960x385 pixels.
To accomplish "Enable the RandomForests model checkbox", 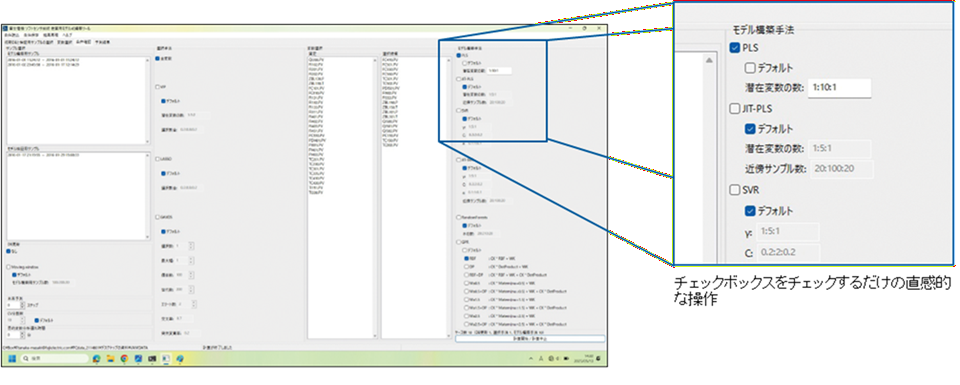I will [x=459, y=217].
